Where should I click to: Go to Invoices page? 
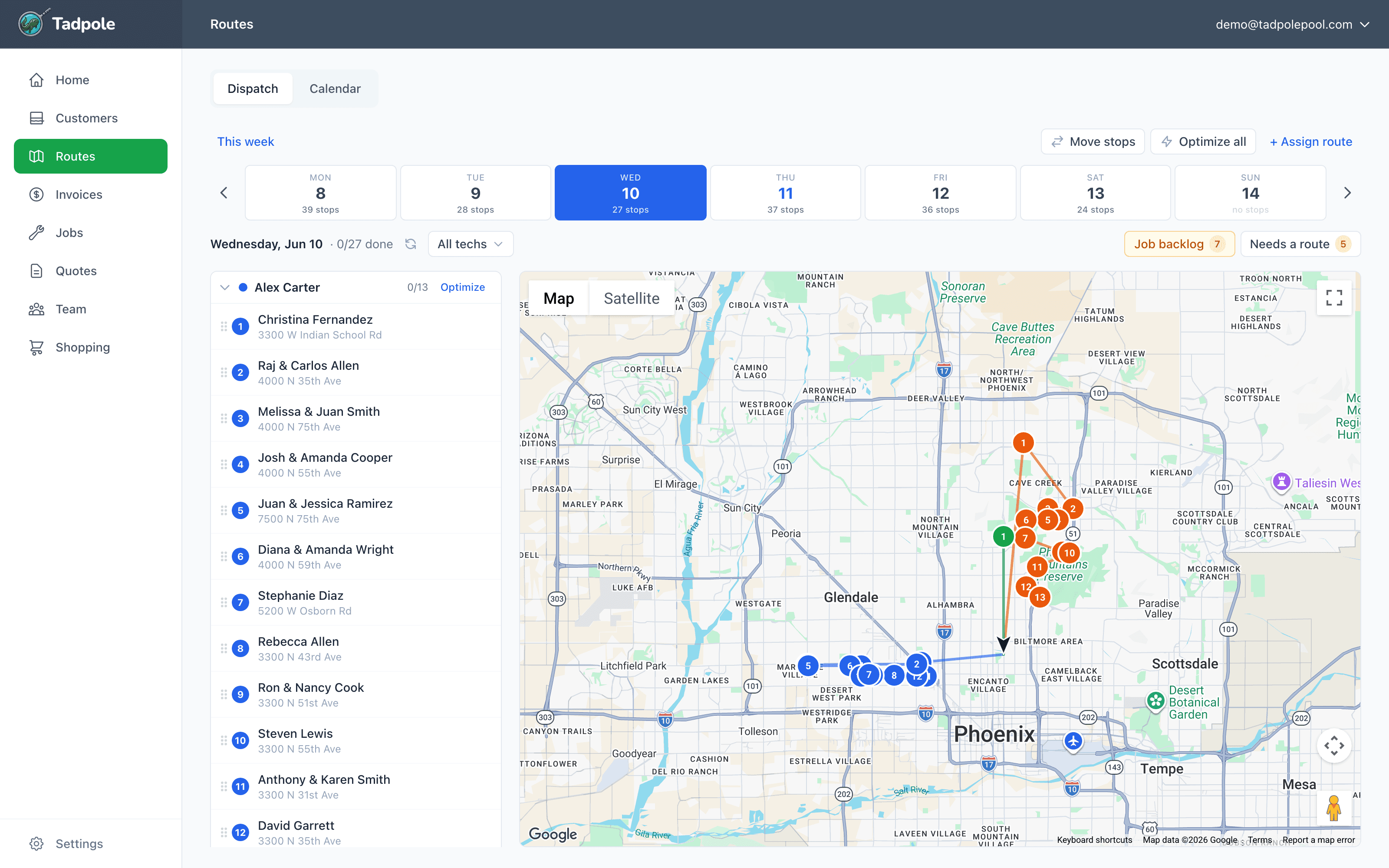pyautogui.click(x=91, y=194)
